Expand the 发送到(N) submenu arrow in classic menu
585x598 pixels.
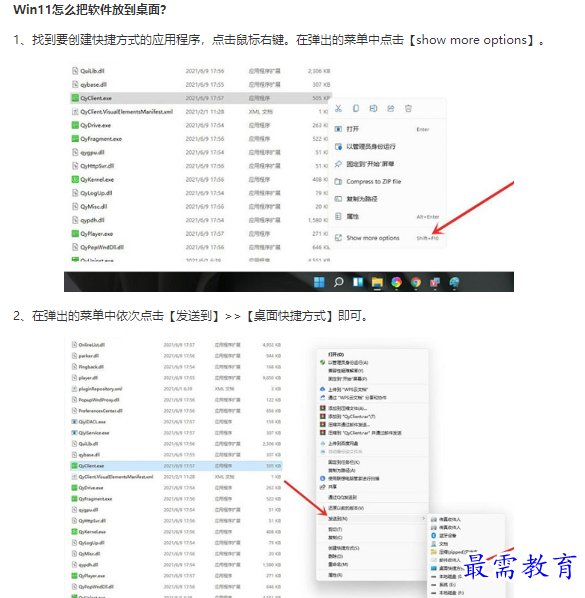point(423,518)
